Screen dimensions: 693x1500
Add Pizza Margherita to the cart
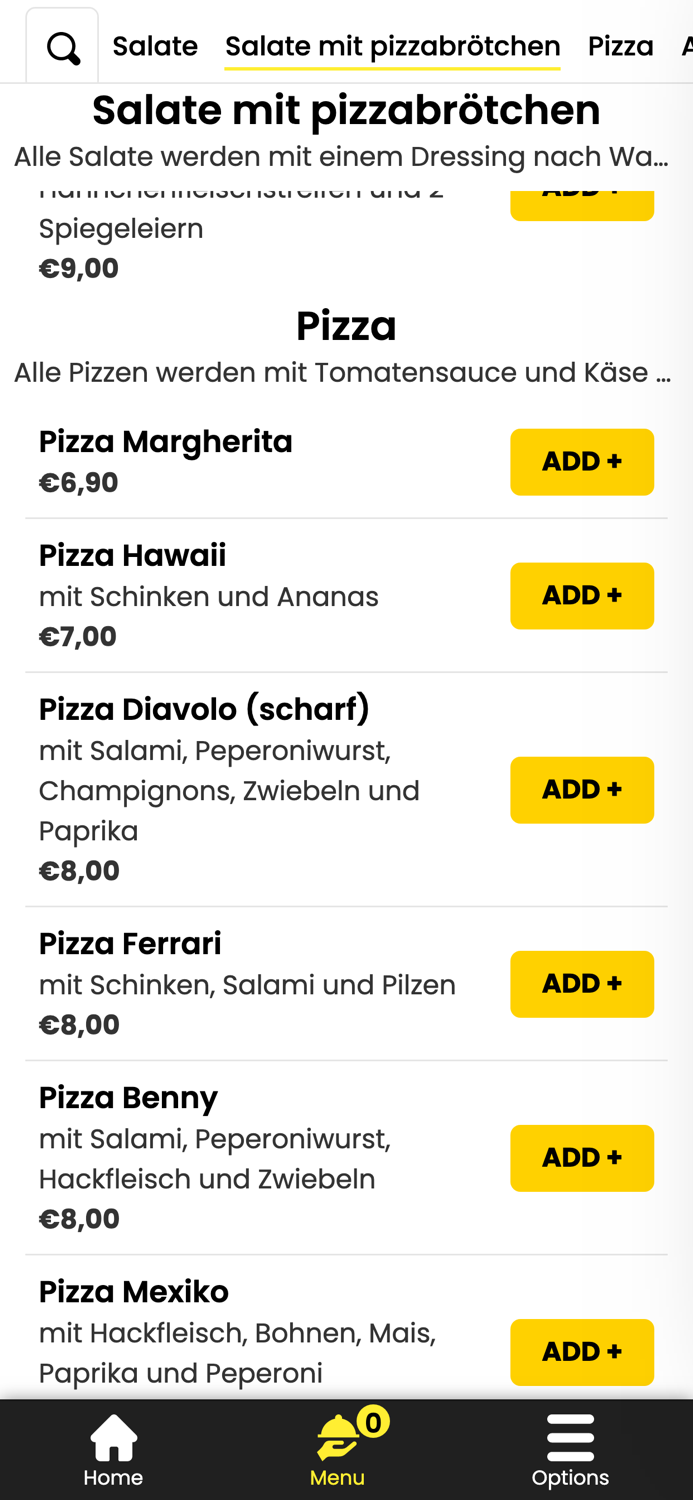[x=582, y=461]
